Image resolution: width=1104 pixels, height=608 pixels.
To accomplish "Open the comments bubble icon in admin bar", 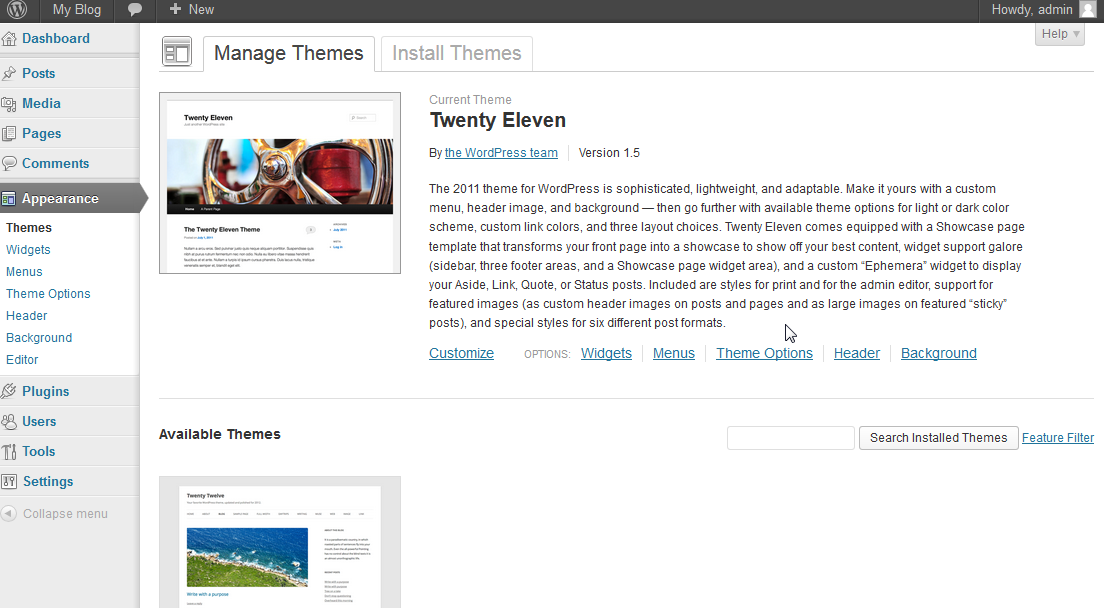I will pos(135,10).
